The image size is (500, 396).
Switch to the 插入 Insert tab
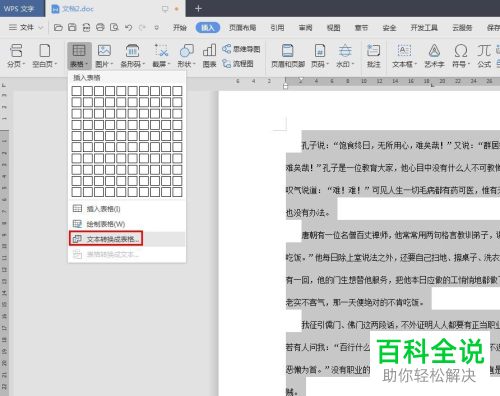point(208,28)
